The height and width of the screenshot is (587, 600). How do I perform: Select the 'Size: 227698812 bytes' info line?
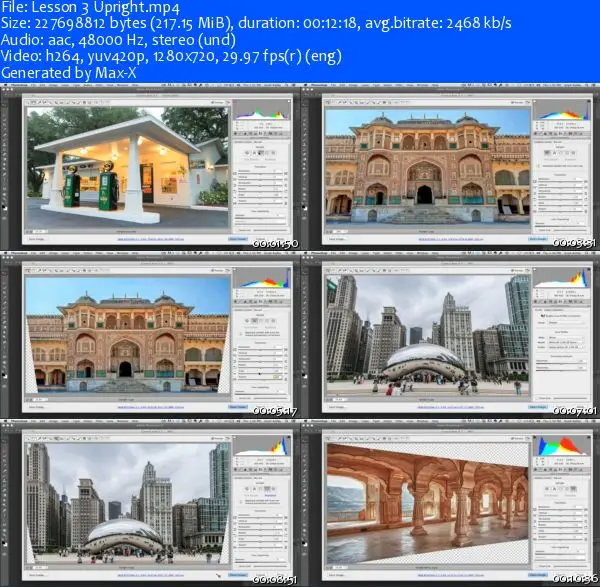pyautogui.click(x=256, y=23)
